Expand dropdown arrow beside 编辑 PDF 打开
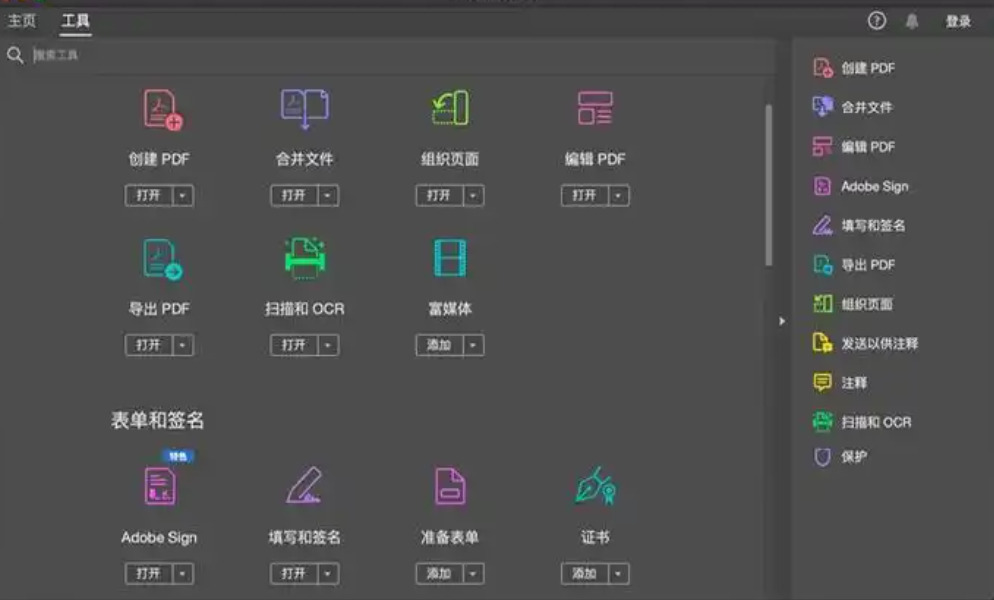 (618, 195)
